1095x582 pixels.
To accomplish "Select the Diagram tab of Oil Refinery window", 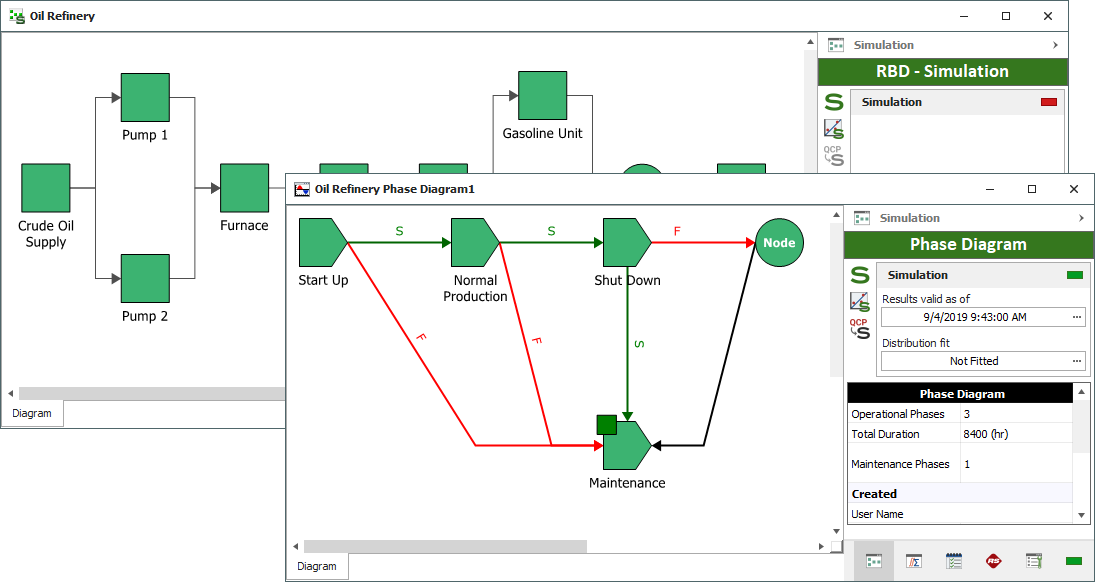I will tap(32, 413).
